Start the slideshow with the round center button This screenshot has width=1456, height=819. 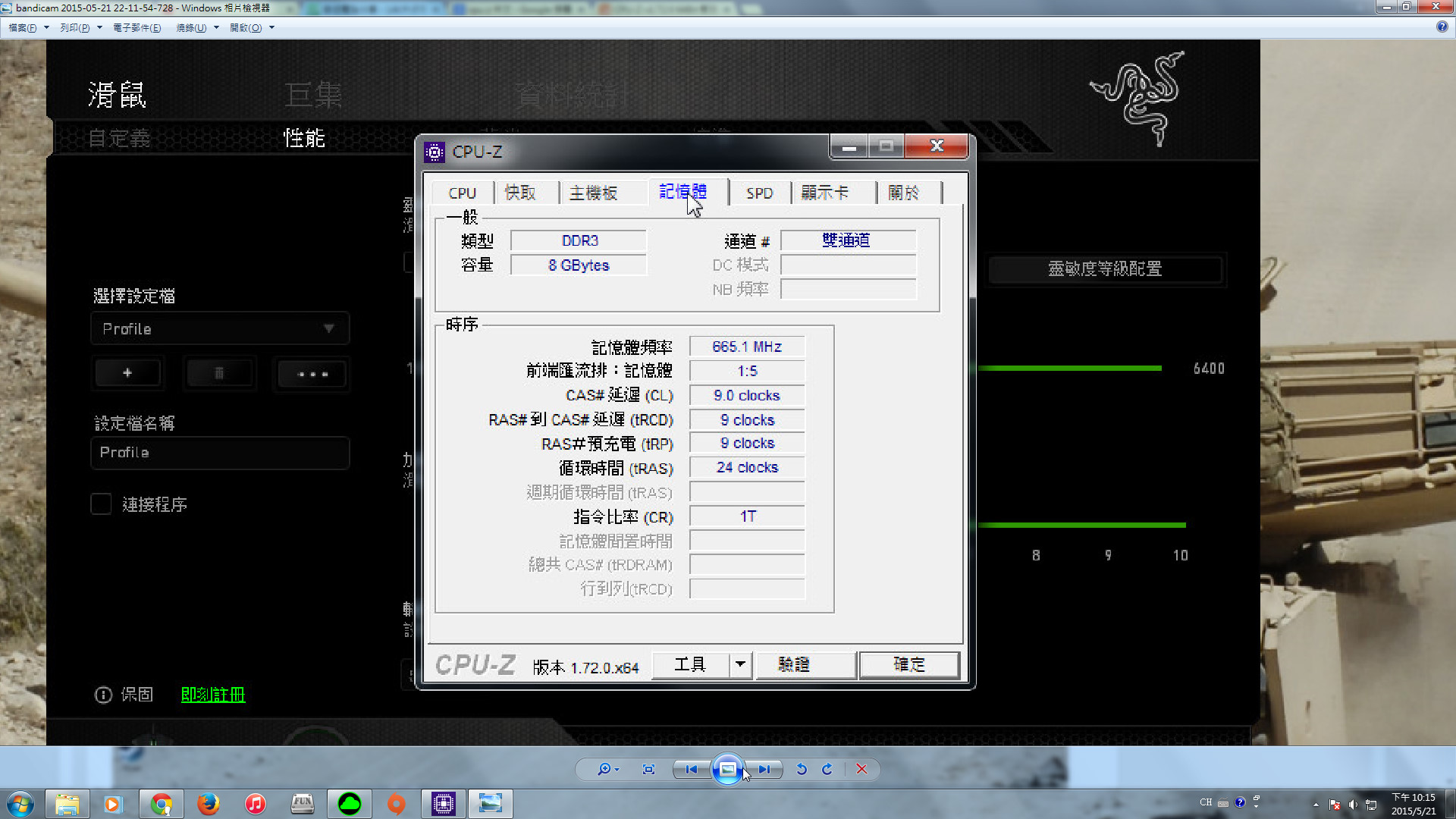[x=726, y=769]
